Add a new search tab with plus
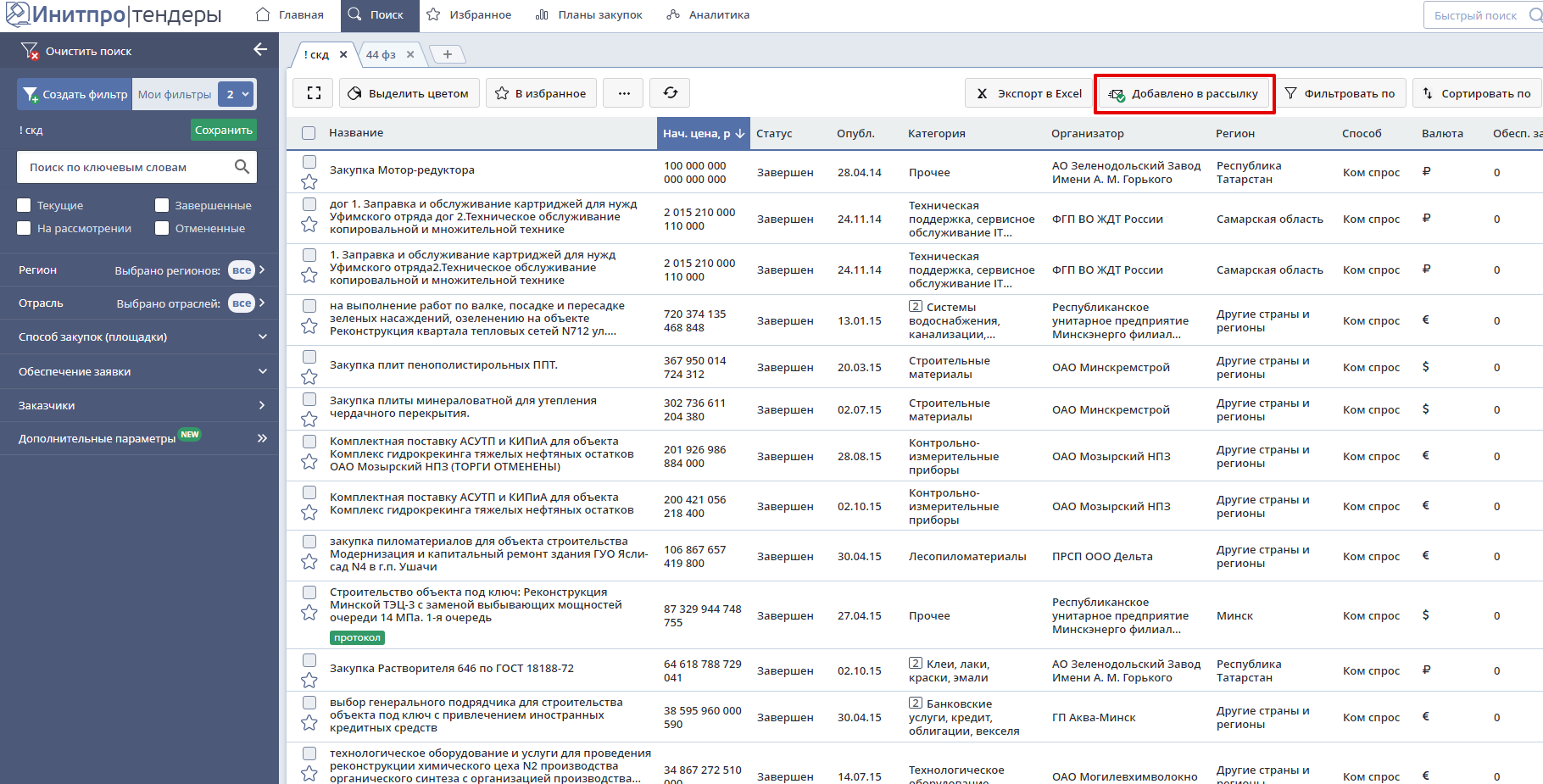This screenshot has height=784, width=1543. pos(448,54)
